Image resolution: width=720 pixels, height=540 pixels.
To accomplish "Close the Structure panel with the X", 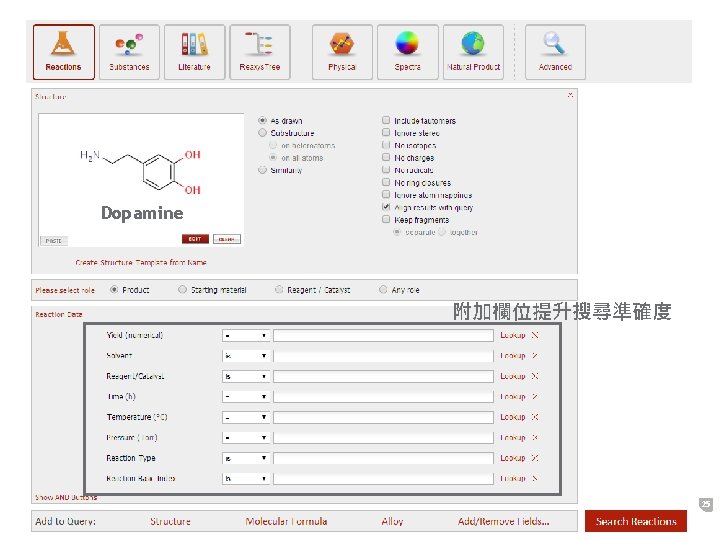I will point(570,95).
